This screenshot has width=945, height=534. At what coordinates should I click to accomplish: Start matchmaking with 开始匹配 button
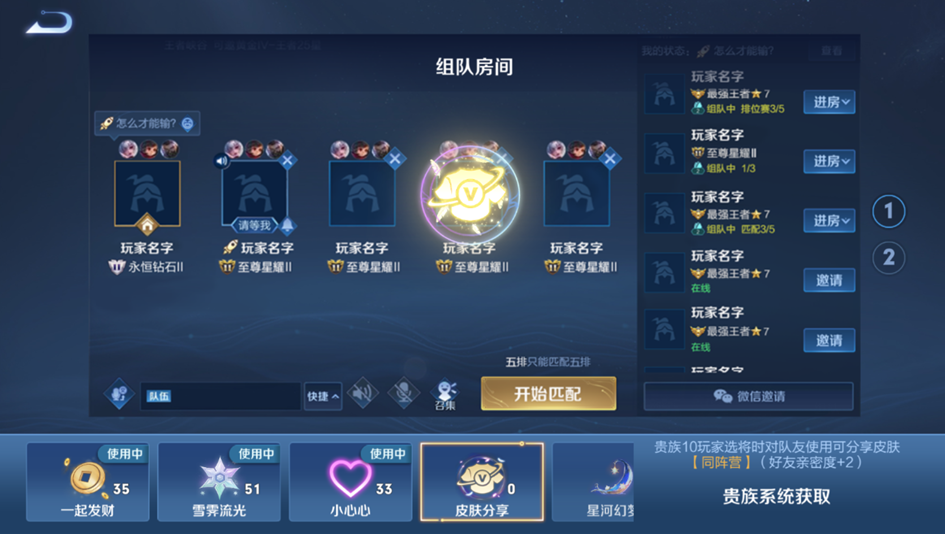tap(548, 394)
